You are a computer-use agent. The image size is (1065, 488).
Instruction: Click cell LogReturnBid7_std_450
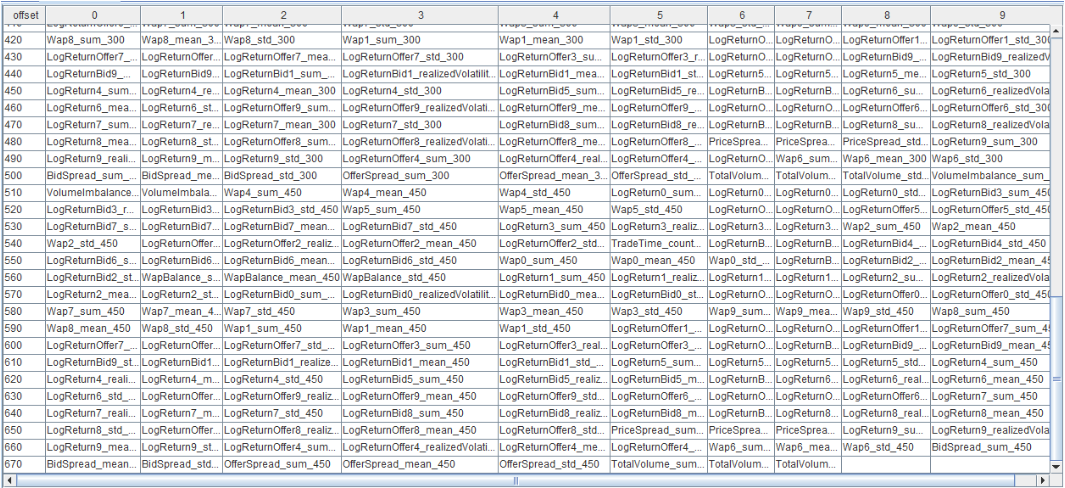click(419, 226)
